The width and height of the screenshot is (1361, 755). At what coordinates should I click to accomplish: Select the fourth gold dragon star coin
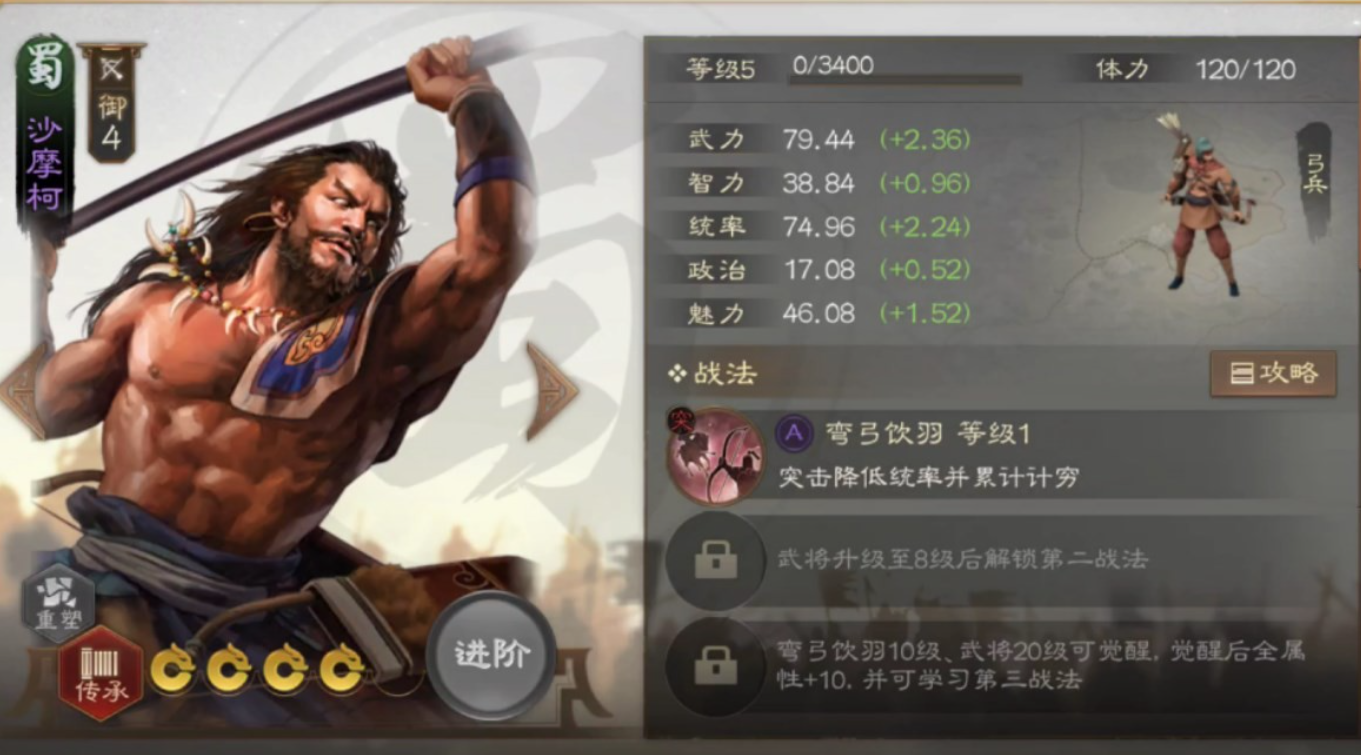click(x=343, y=669)
